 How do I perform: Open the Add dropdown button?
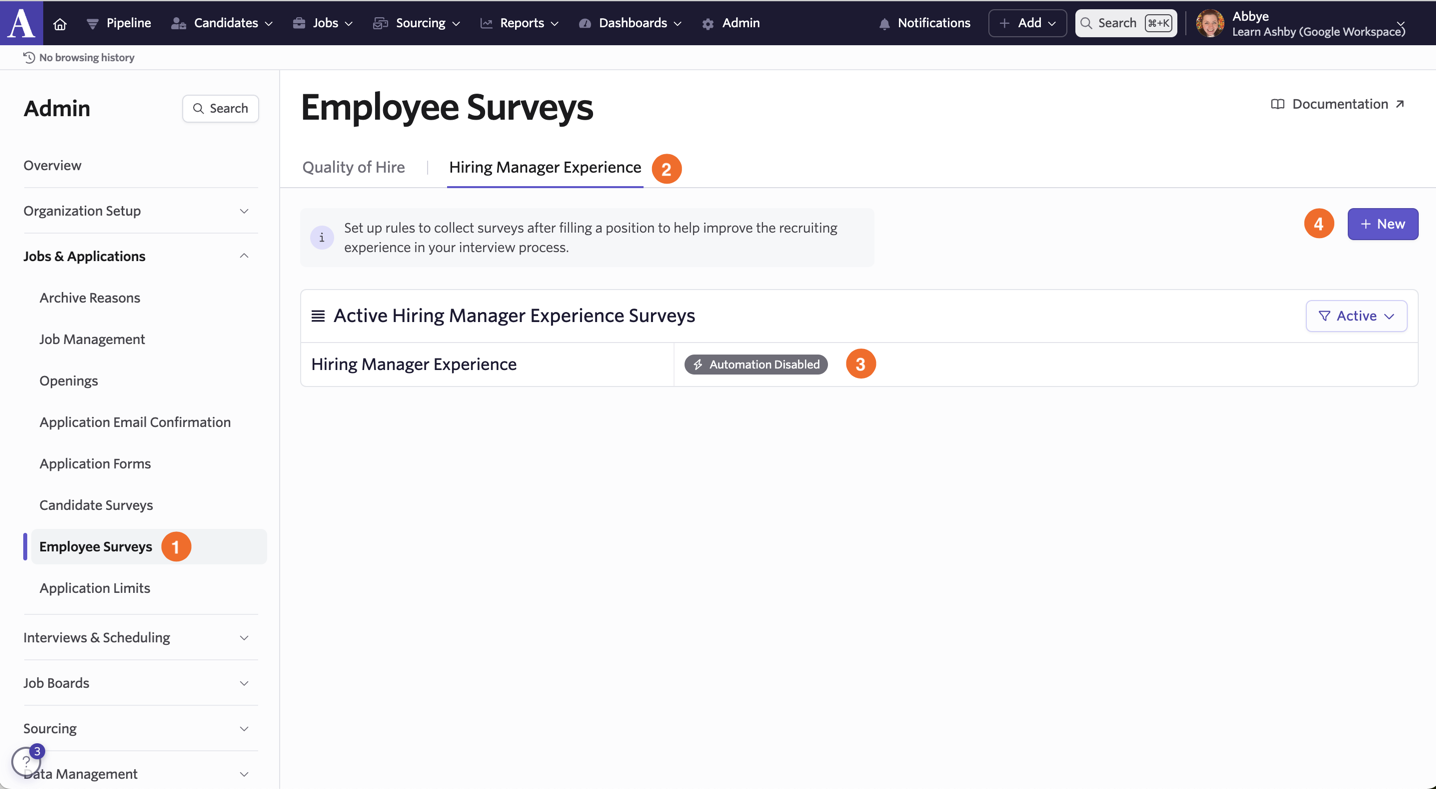[1027, 23]
